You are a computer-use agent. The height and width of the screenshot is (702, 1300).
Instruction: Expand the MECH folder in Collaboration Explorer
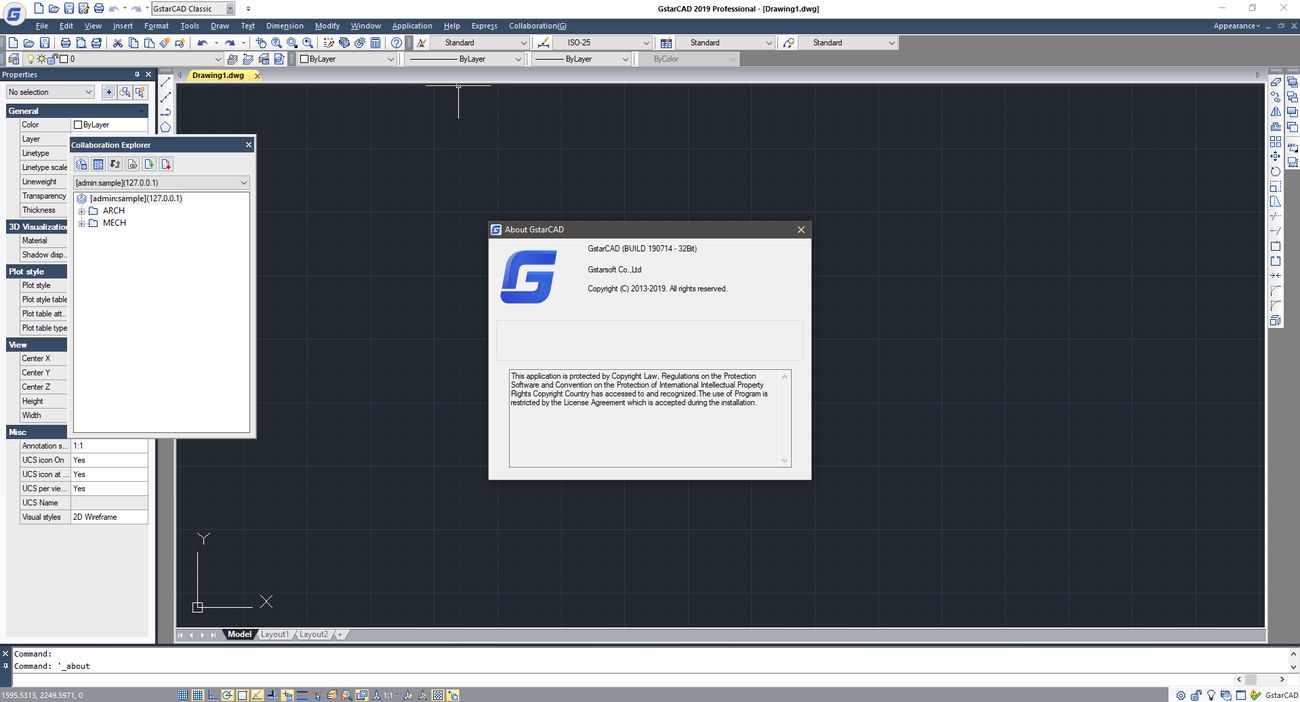(82, 222)
